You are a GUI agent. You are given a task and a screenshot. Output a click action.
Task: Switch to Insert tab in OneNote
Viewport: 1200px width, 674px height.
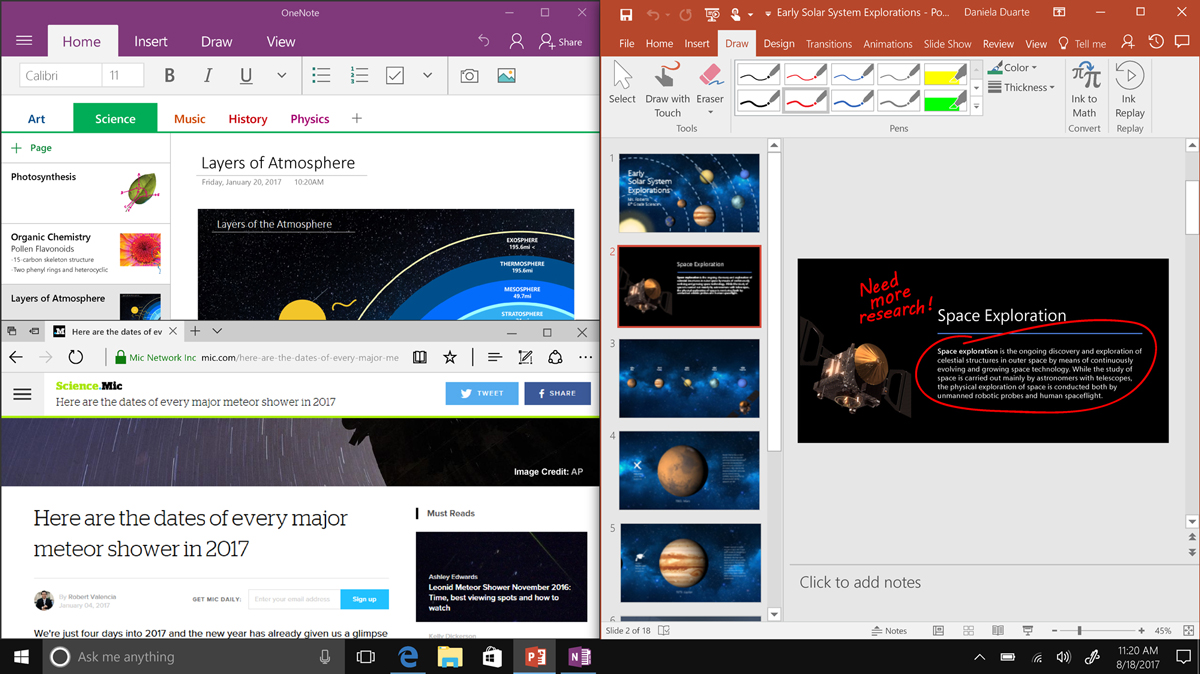click(x=151, y=42)
